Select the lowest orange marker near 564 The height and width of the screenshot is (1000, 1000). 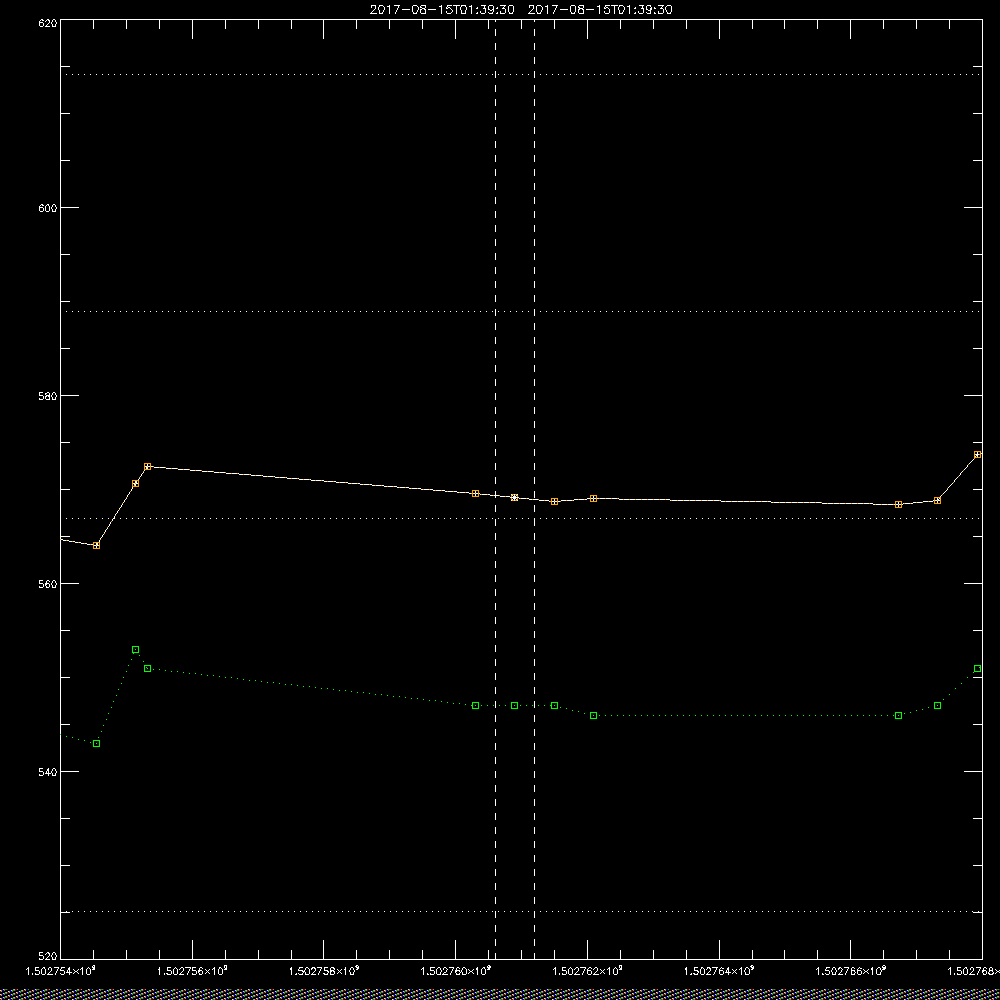point(96,545)
